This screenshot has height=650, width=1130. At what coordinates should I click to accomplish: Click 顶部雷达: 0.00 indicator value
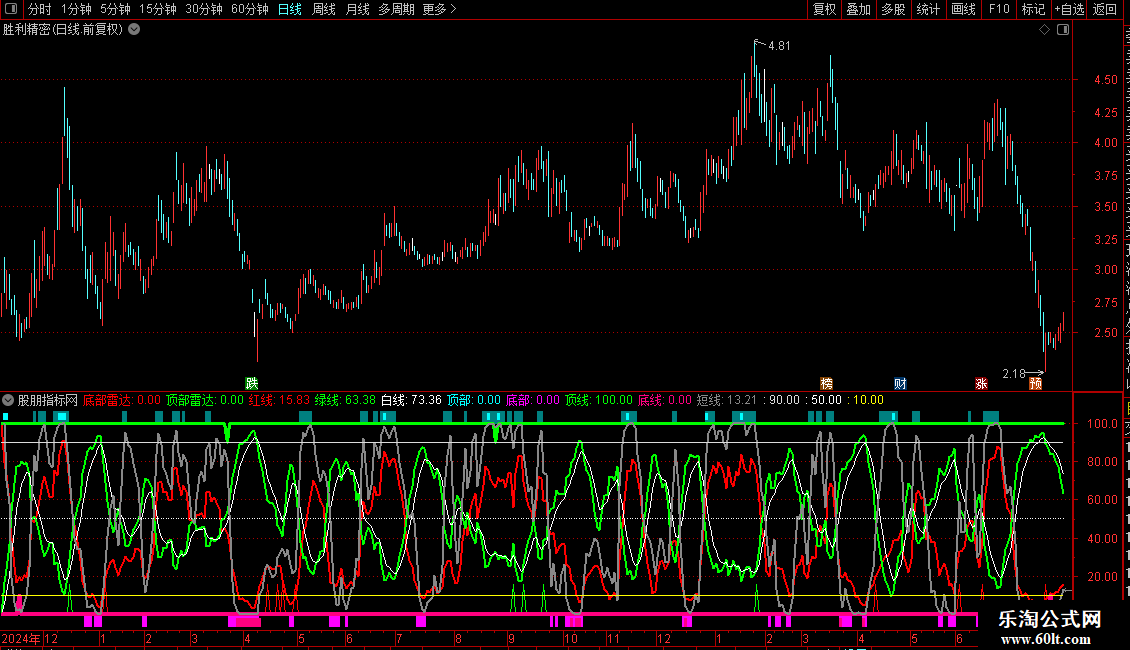pos(205,400)
